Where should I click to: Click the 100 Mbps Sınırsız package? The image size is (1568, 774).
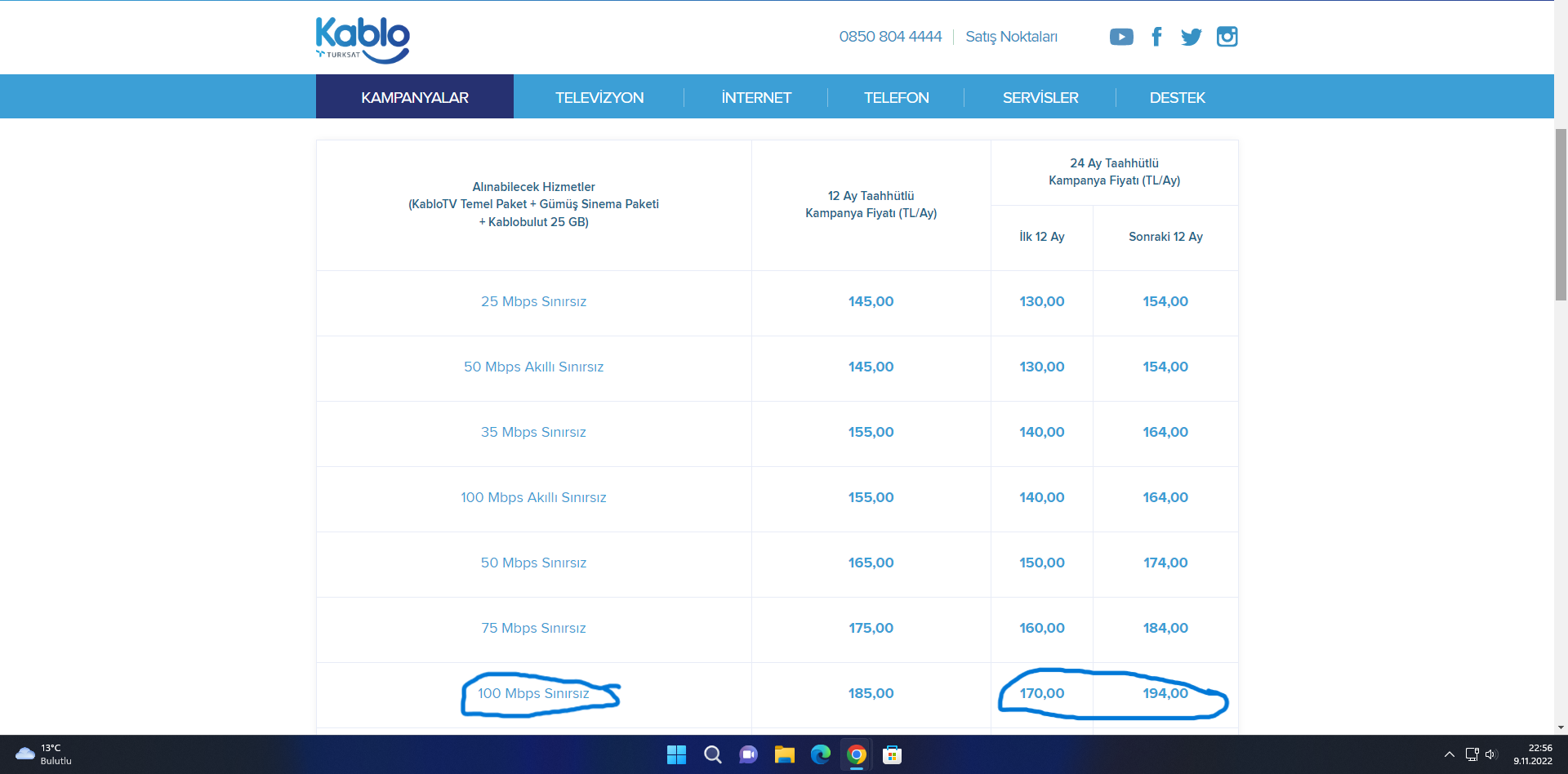tap(533, 693)
